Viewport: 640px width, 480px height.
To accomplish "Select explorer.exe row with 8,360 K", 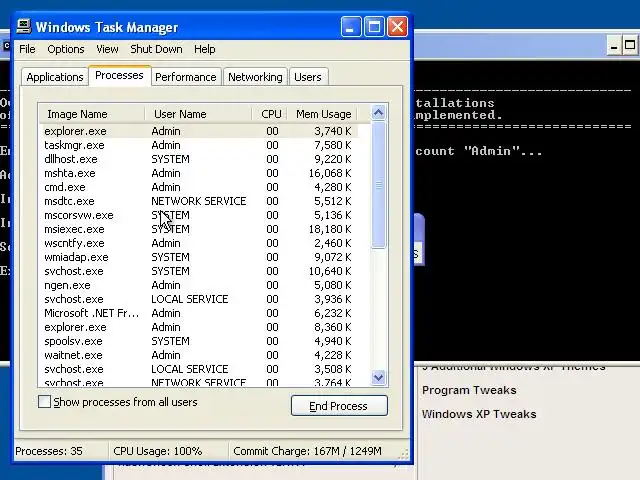I will (199, 327).
